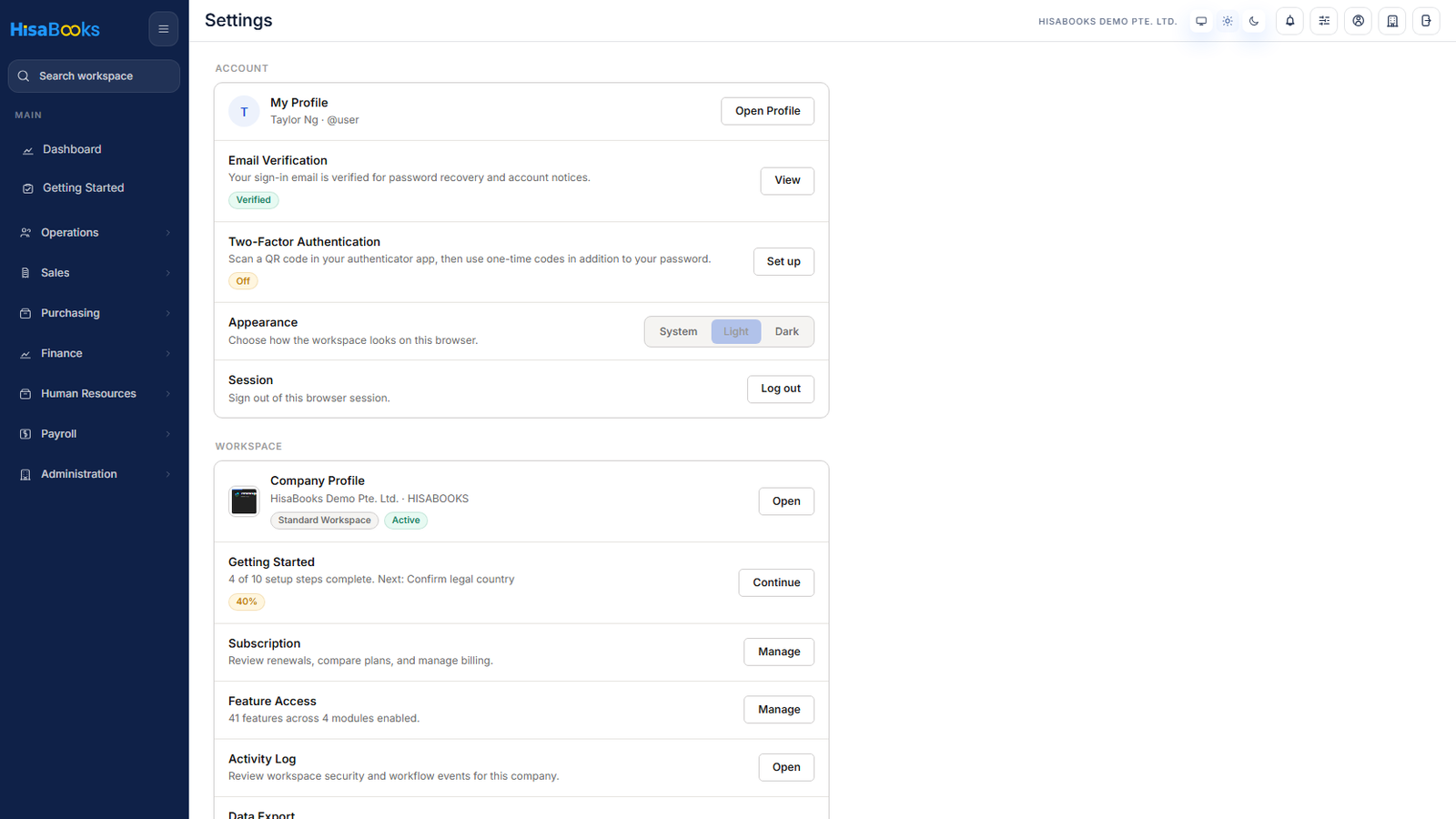The height and width of the screenshot is (819, 1456).
Task: Click the Purchasing box icon in sidebar
Action: pyautogui.click(x=25, y=313)
